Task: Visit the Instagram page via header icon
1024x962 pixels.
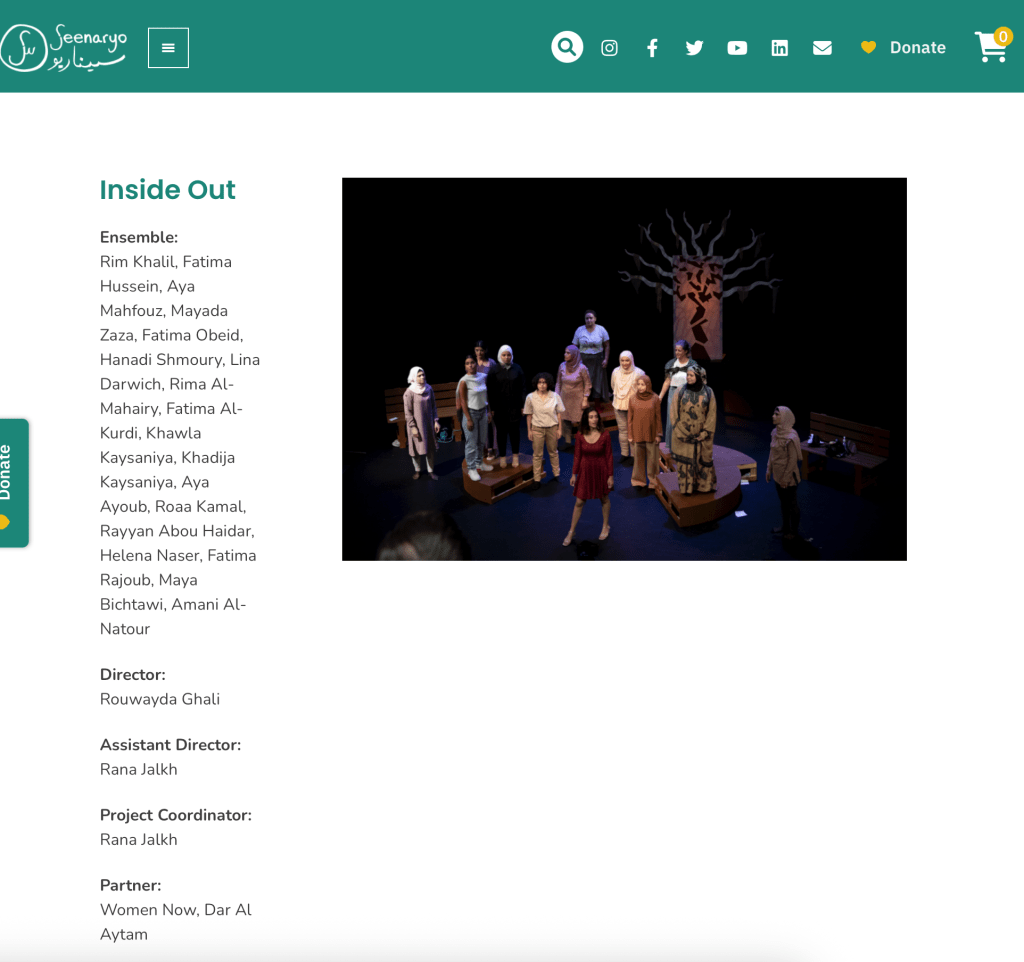Action: [x=609, y=48]
